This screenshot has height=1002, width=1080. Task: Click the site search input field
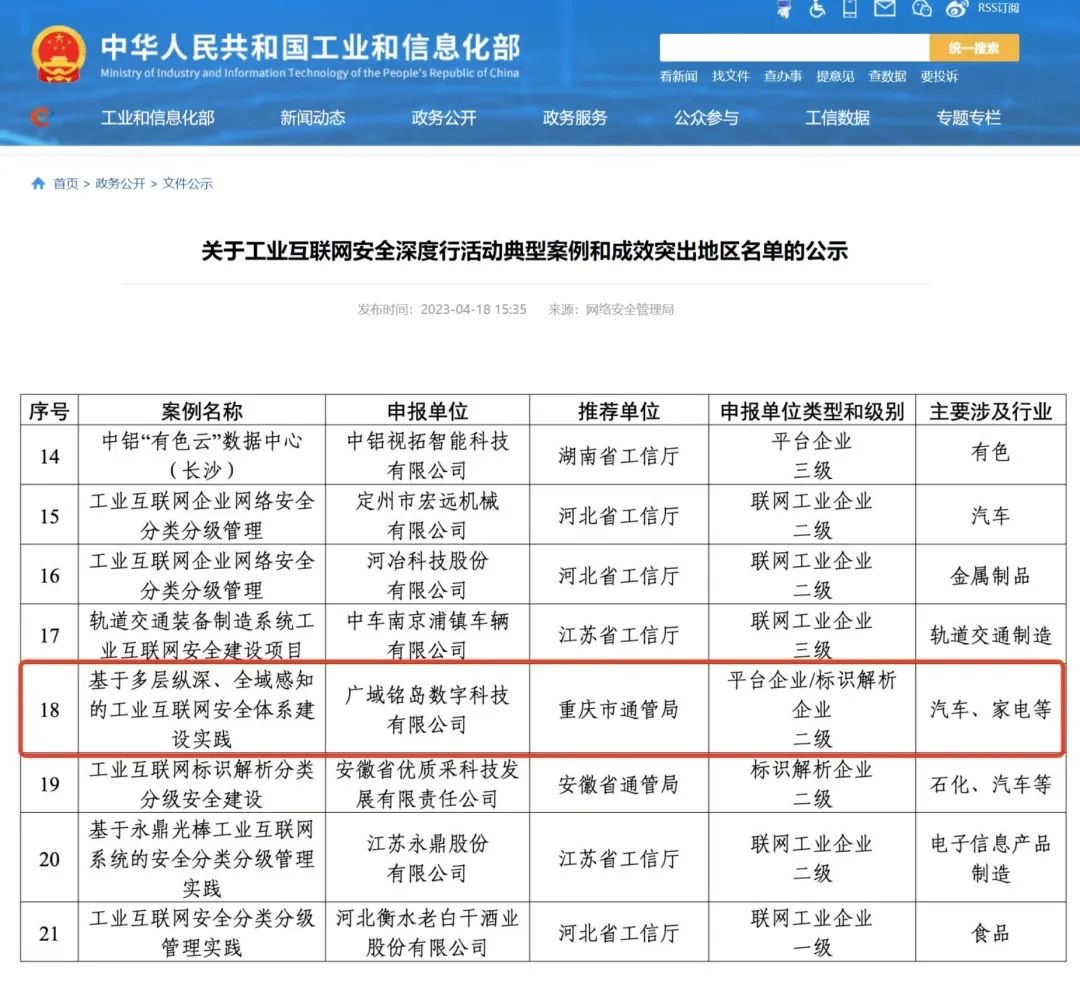click(x=794, y=48)
